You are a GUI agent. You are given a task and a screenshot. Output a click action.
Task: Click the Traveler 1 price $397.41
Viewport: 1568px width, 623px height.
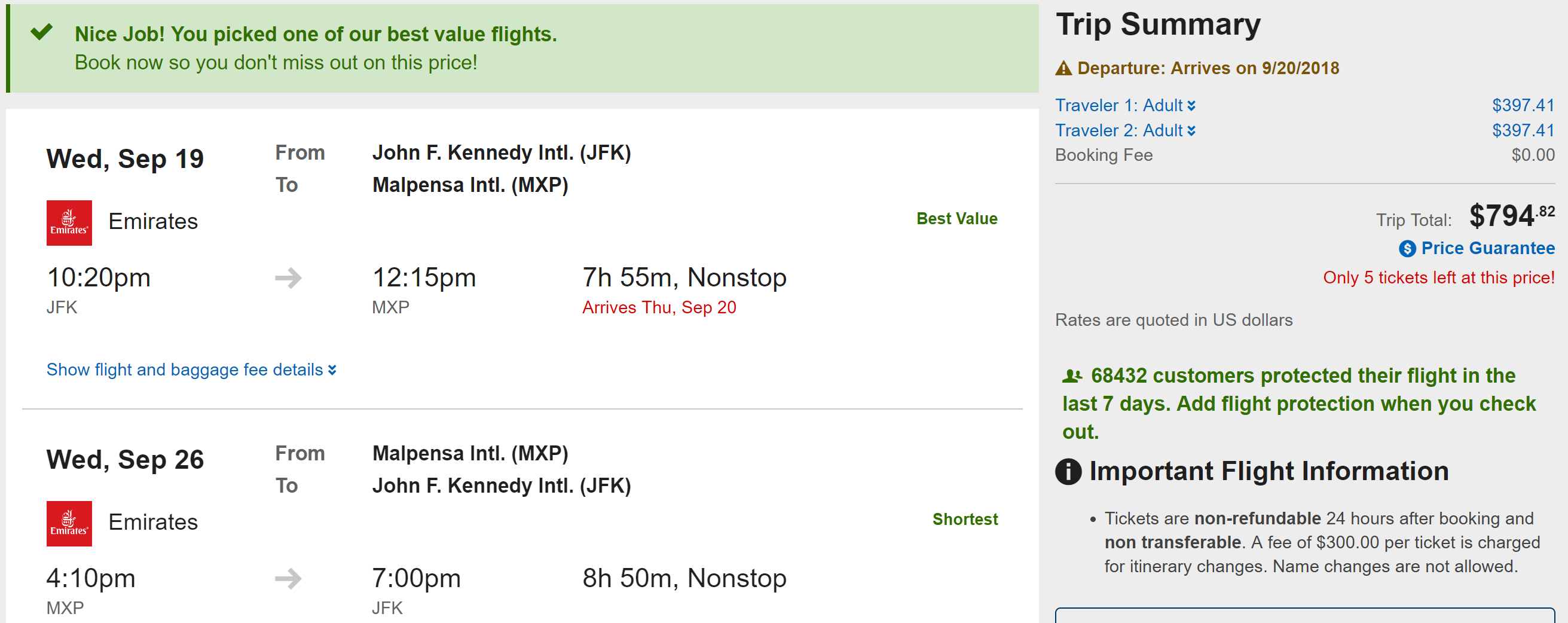point(1523,106)
